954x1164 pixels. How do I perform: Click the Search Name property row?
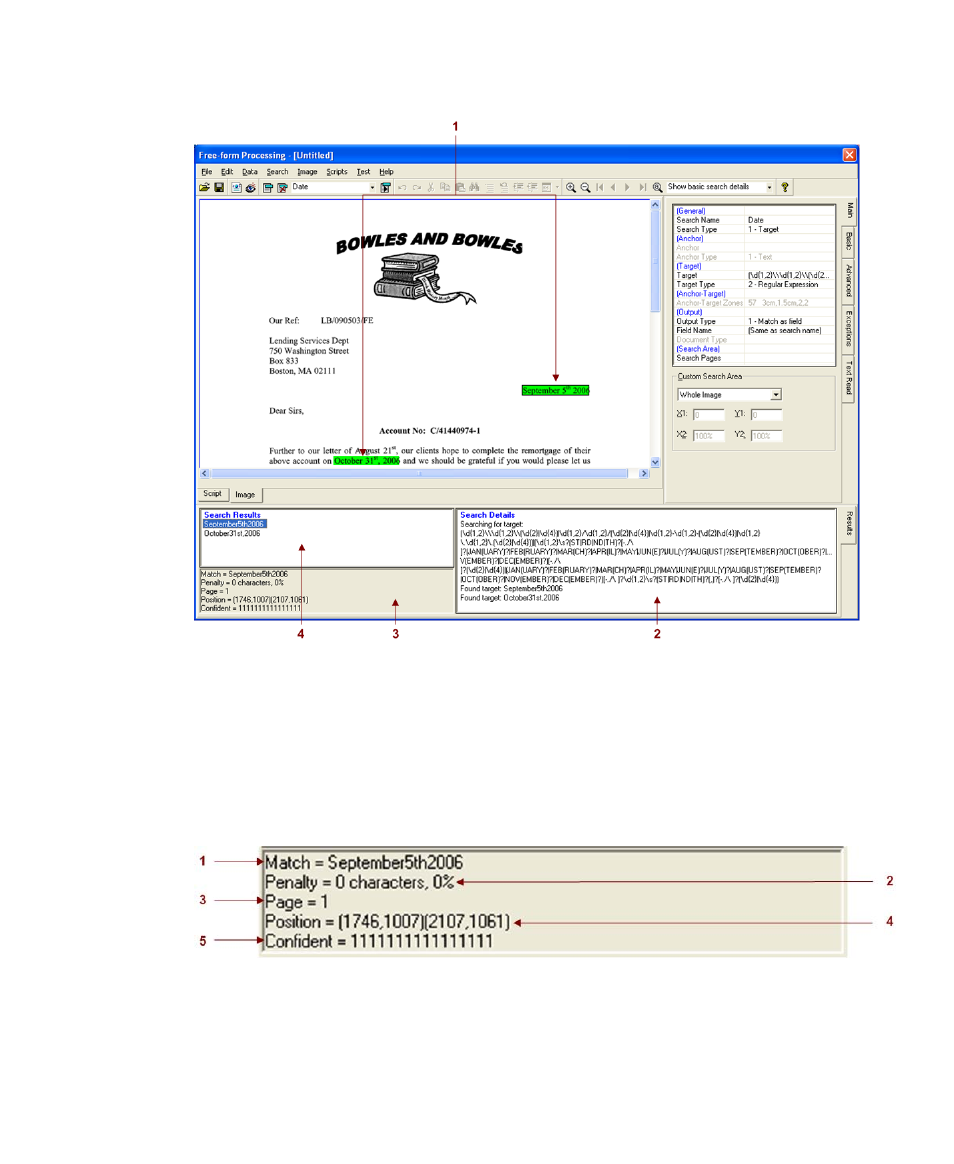tap(754, 220)
